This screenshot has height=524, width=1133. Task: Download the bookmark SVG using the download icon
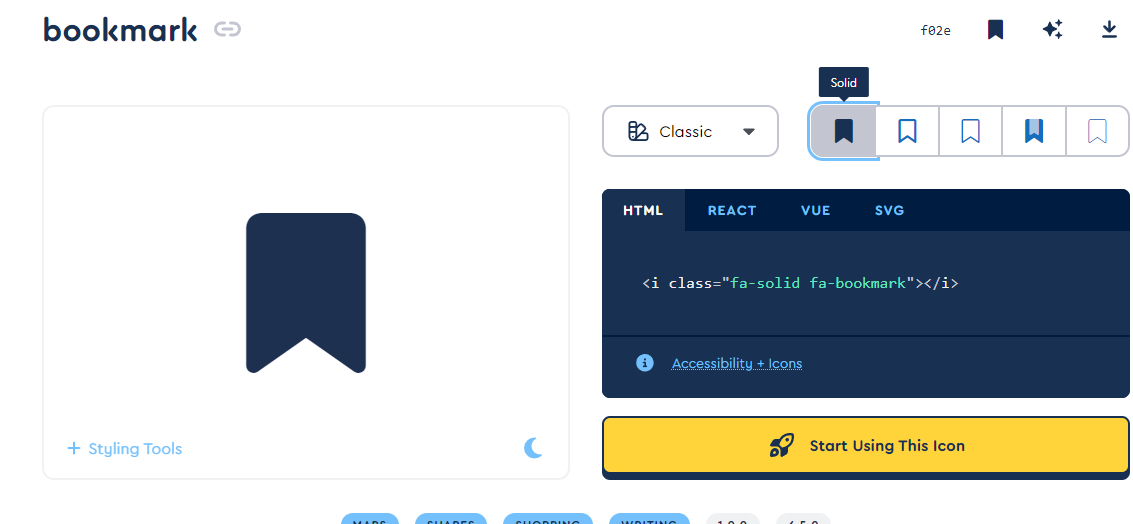click(1109, 30)
